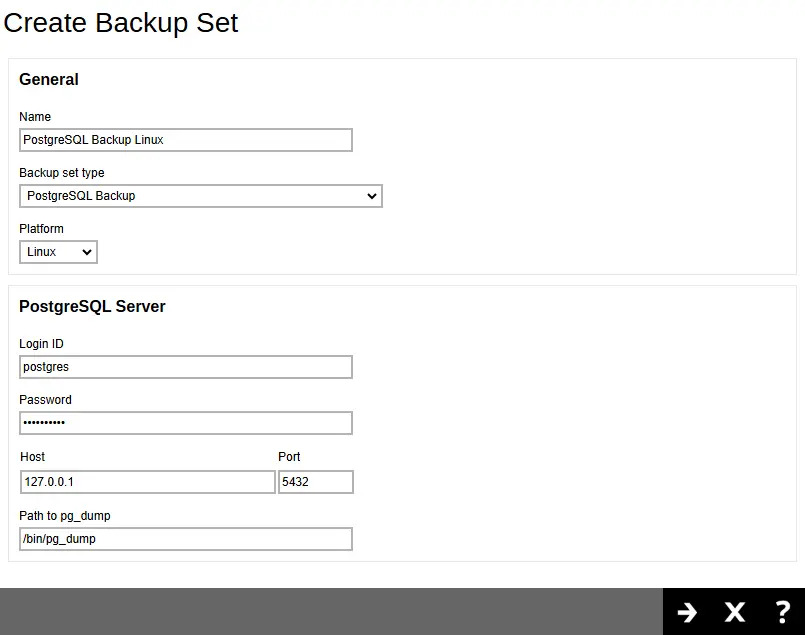Cancel with the X icon
805x635 pixels.
pos(735,612)
